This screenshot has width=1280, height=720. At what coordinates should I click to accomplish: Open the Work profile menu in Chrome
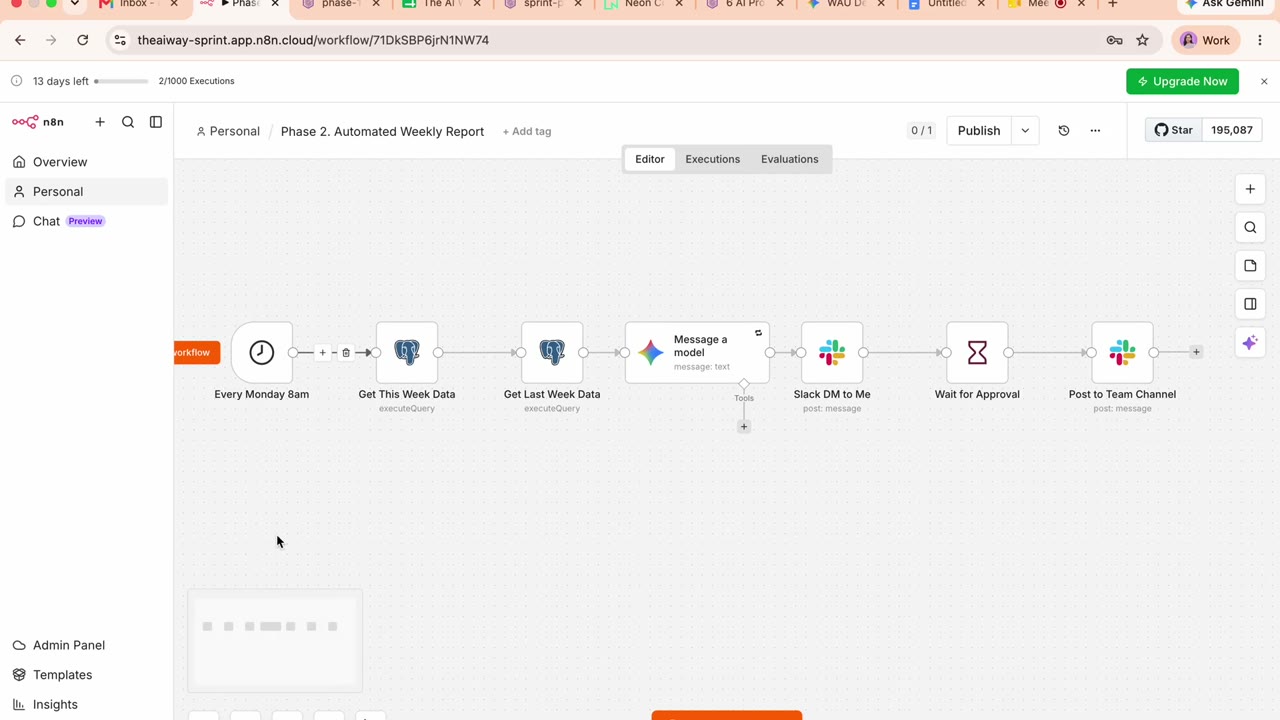(1205, 40)
